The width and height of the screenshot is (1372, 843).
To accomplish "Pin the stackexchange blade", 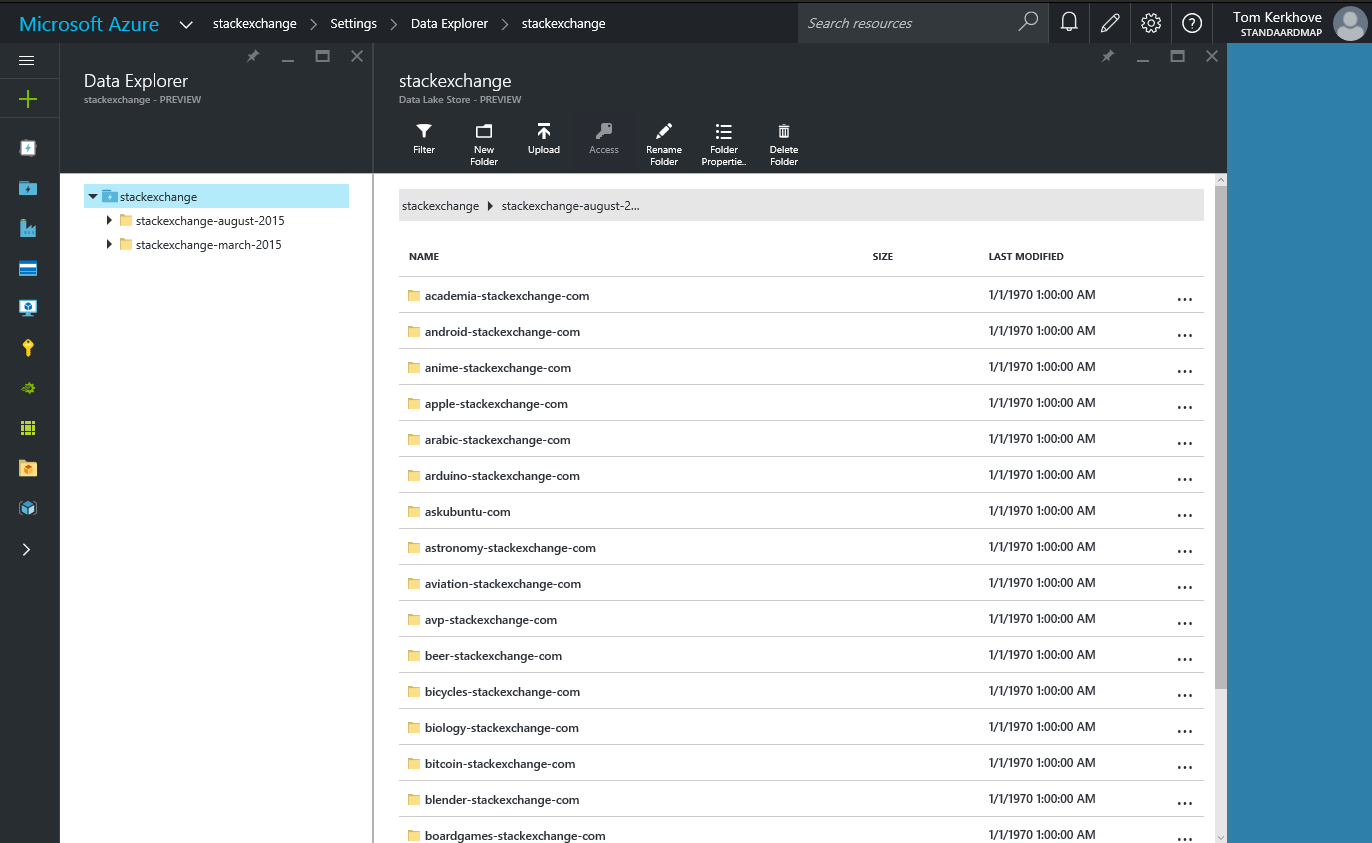I will click(x=1107, y=57).
